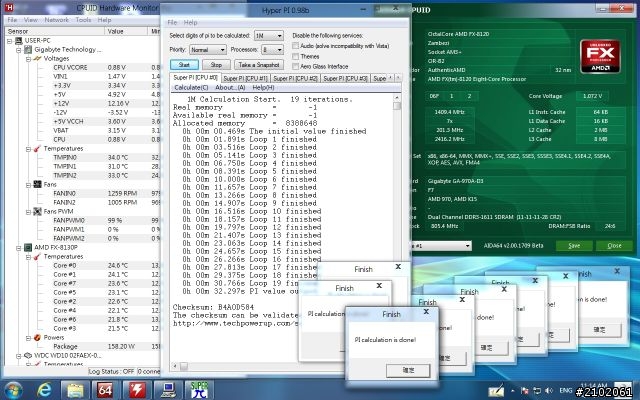Select the Fans icon in sensor tree
The width and height of the screenshot is (640, 400).
(38, 184)
